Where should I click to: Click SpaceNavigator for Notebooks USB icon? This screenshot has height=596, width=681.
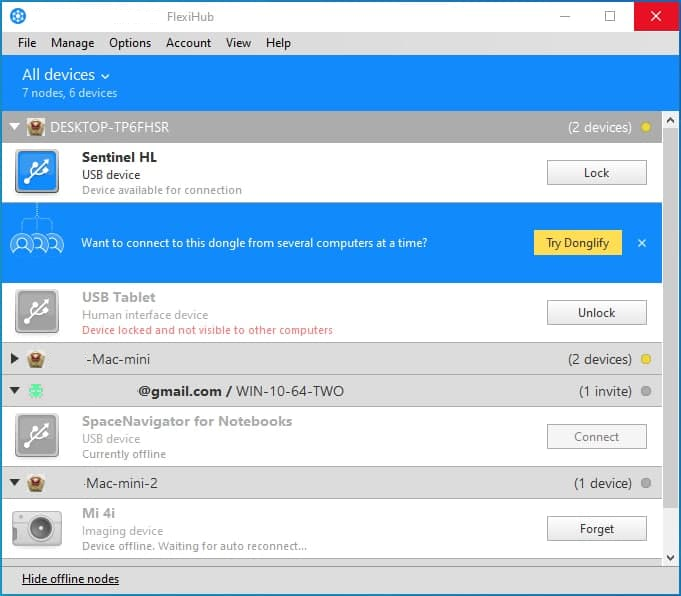[37, 435]
